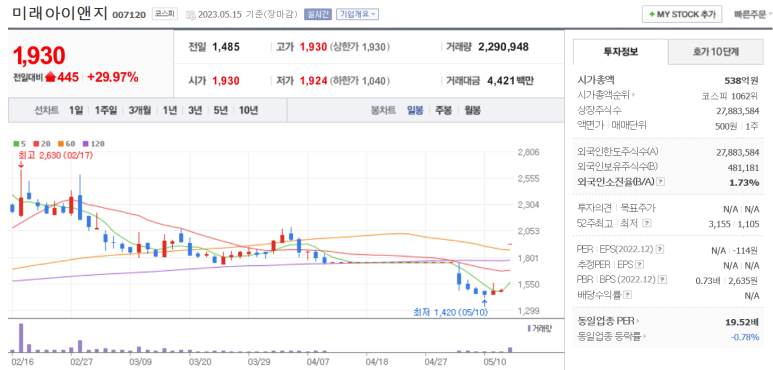Open help icon beside 배당수익률

[x=628, y=295]
